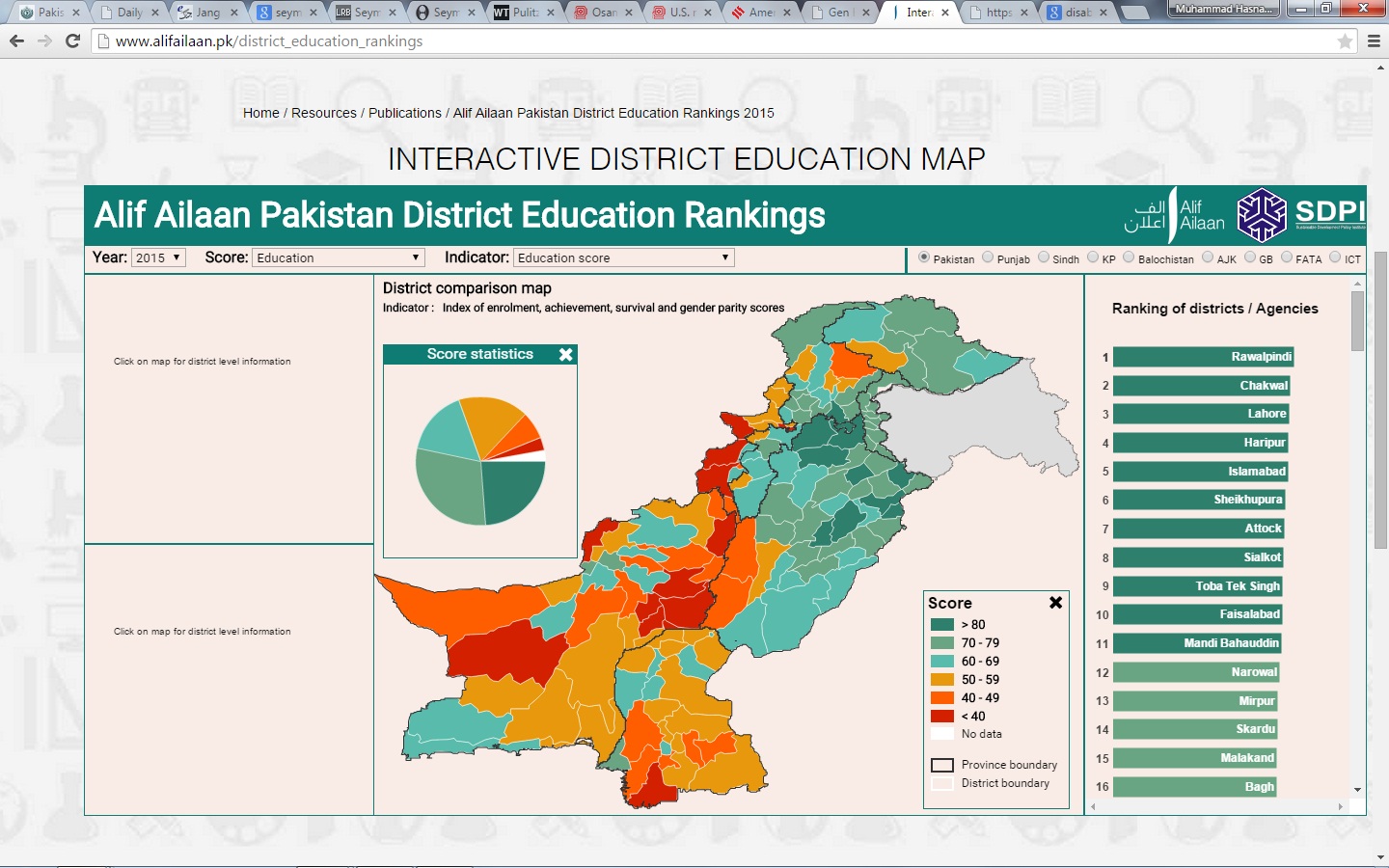Open Home breadcrumb link
This screenshot has height=868, width=1389.
click(x=261, y=113)
